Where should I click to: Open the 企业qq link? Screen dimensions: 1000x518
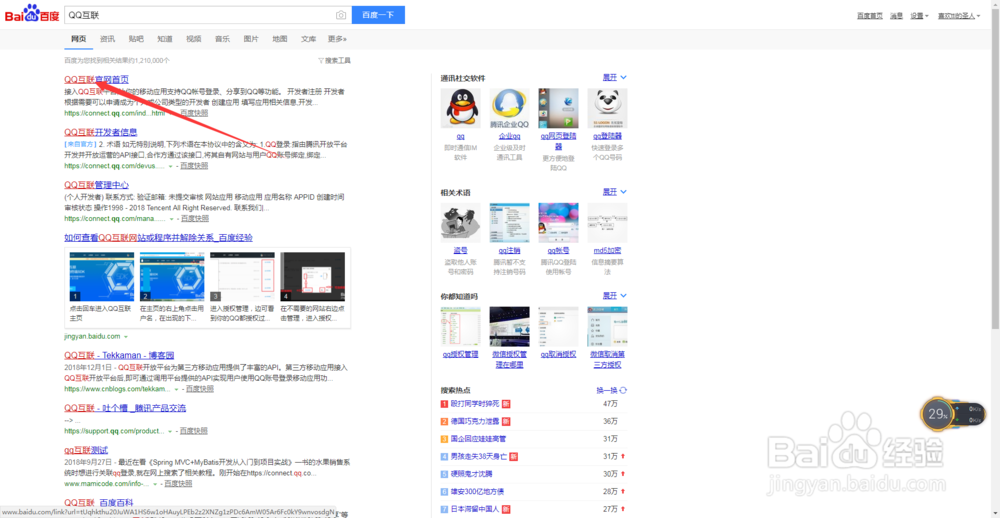click(x=510, y=137)
